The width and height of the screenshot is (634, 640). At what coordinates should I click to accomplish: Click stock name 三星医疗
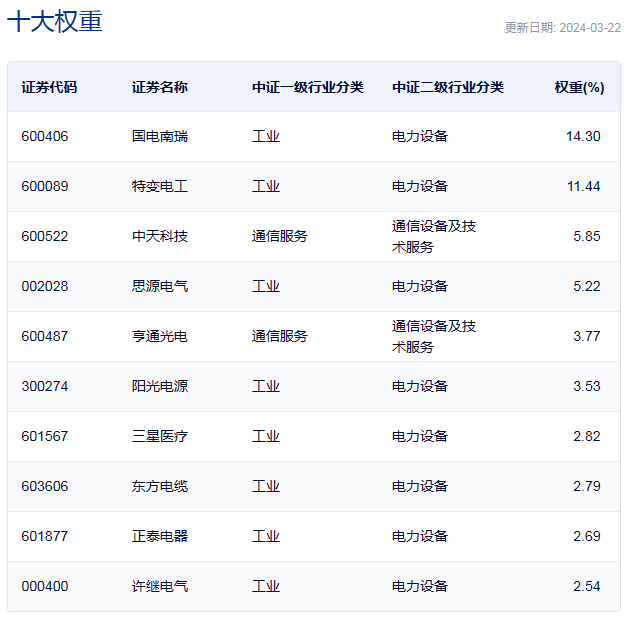[160, 436]
